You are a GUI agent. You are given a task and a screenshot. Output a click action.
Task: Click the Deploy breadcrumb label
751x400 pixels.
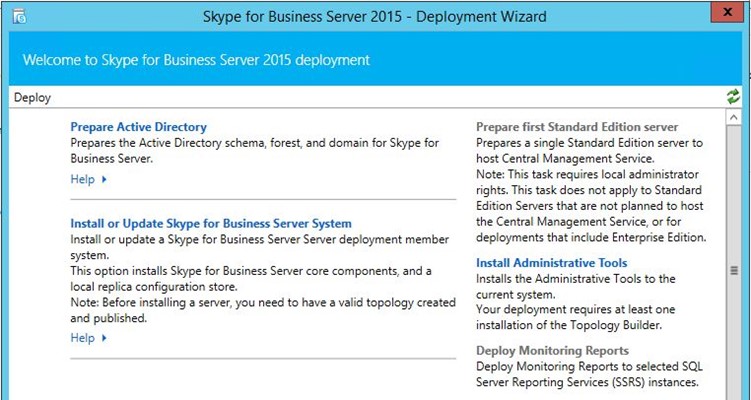pos(32,98)
